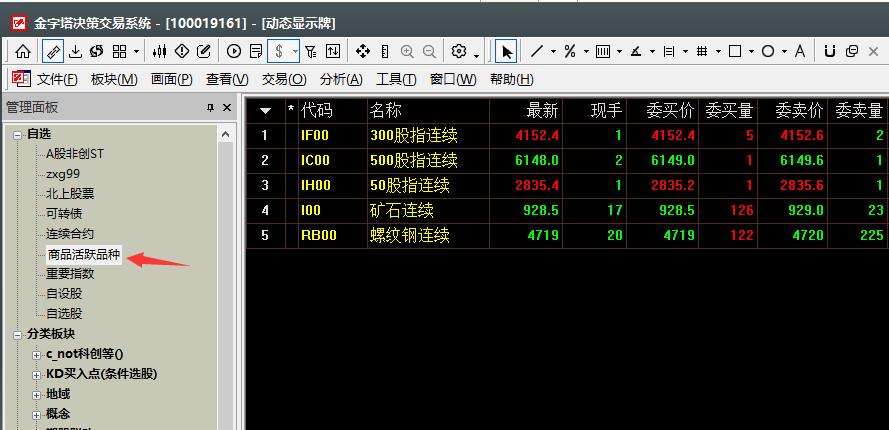Image resolution: width=889 pixels, height=430 pixels.
Task: Select 商品活跃品种 in the tree
Action: 84,255
